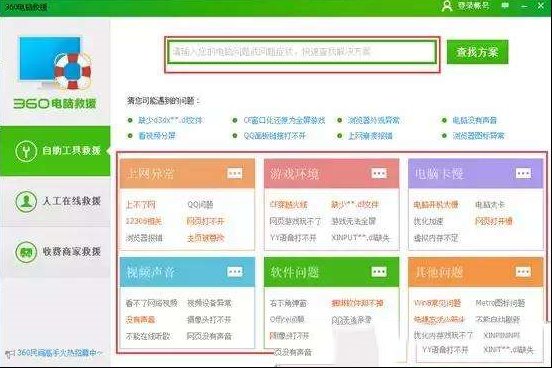
Task: Click 没有声音 in the 视频声音 card
Action: click(x=140, y=320)
